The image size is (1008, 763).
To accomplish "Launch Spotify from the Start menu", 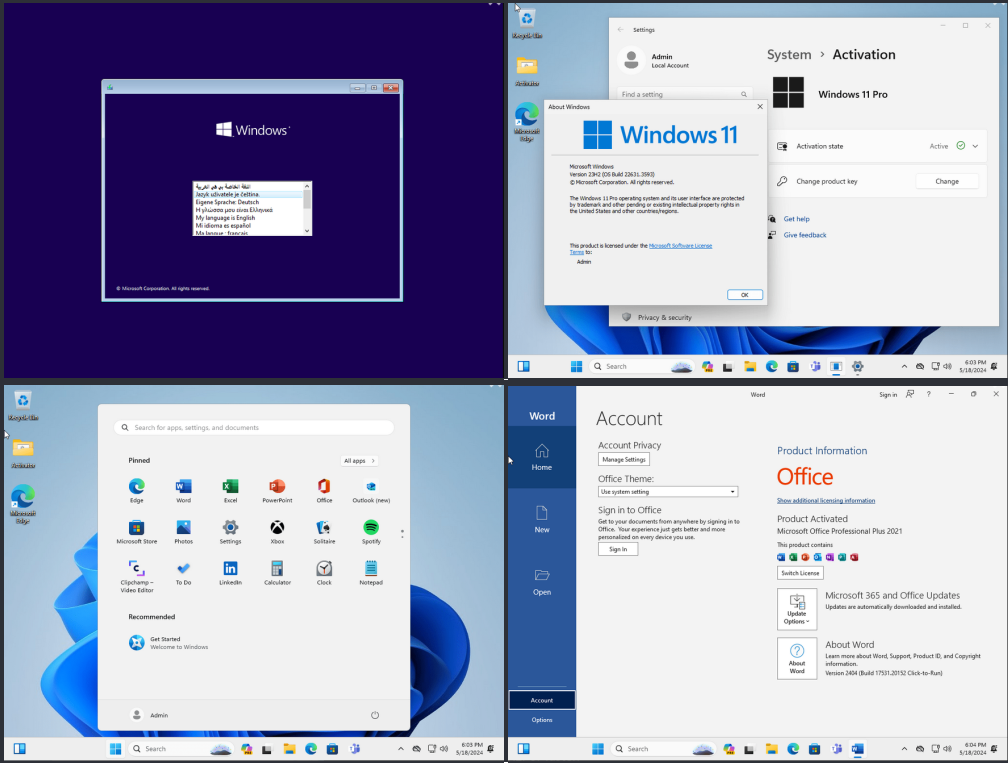I will (371, 532).
